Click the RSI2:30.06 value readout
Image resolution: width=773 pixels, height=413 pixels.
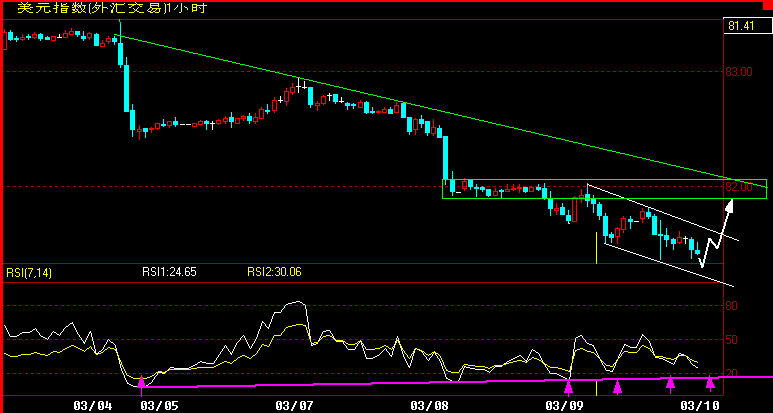click(274, 272)
